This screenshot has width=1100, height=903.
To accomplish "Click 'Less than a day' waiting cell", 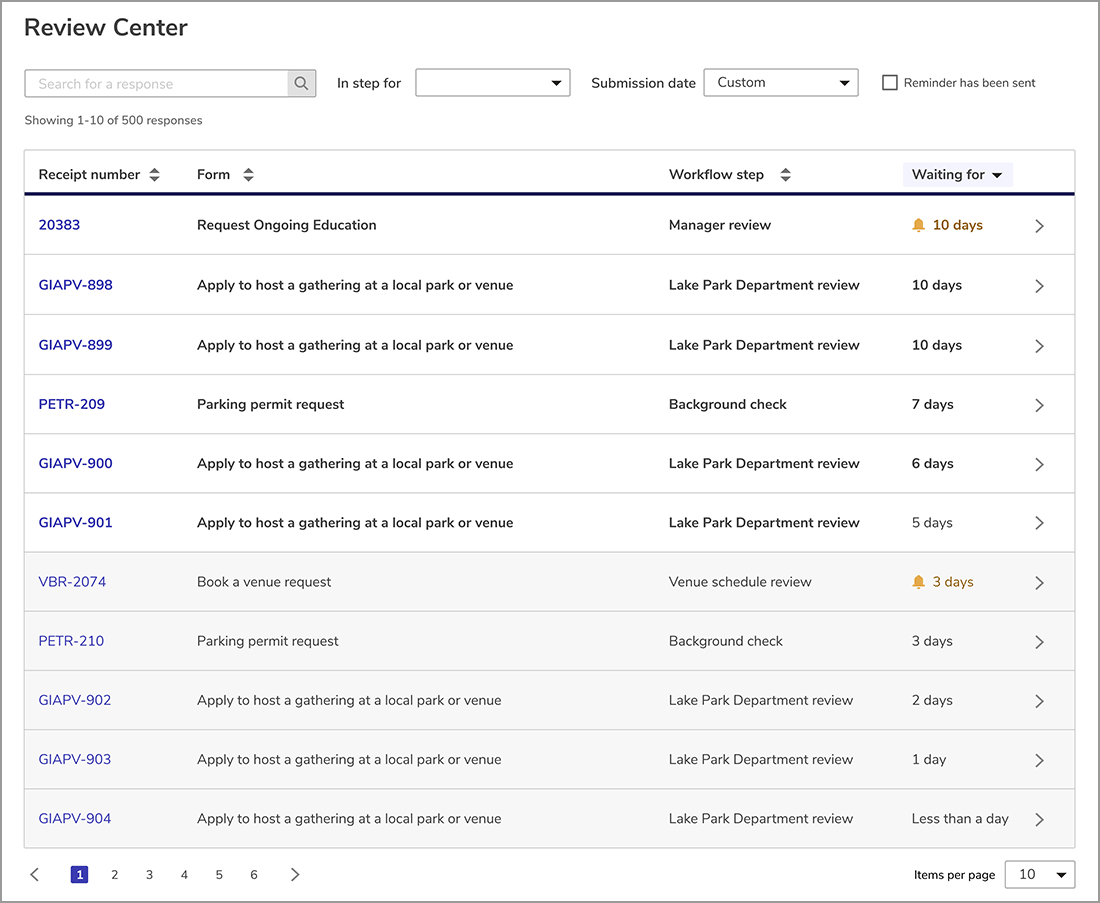I will (x=960, y=818).
